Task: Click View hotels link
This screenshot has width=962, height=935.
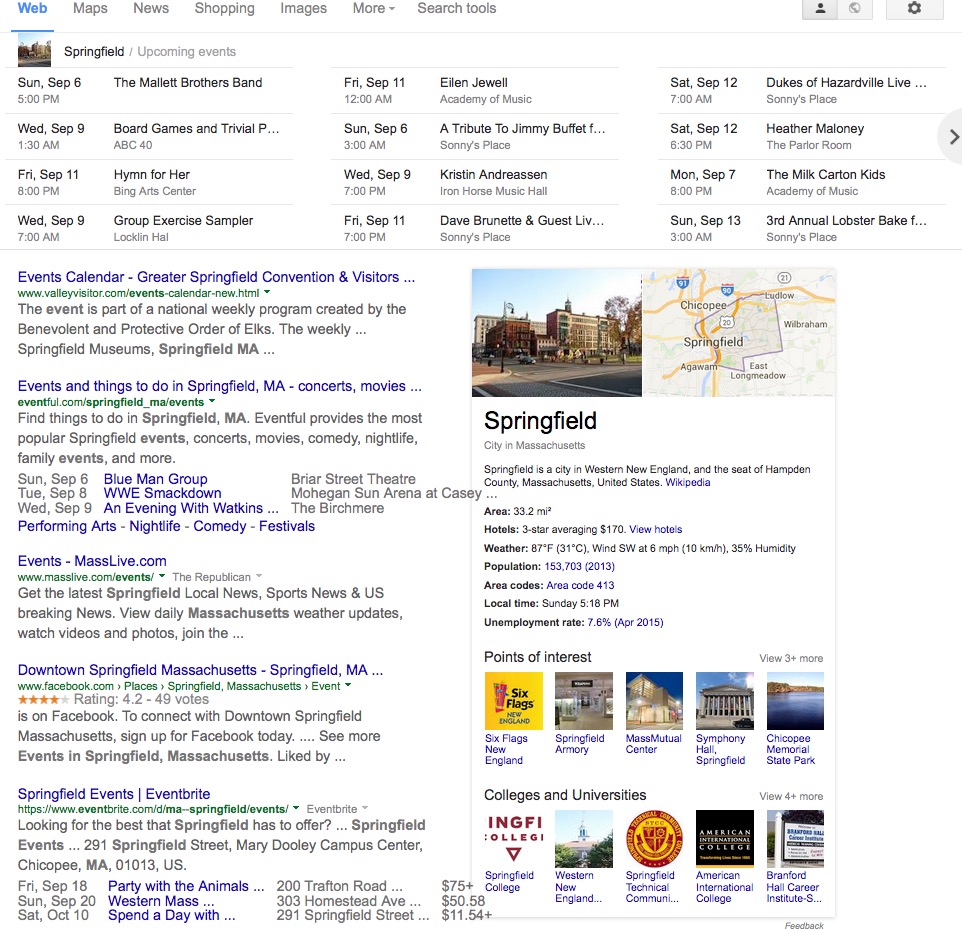Action: 655,529
